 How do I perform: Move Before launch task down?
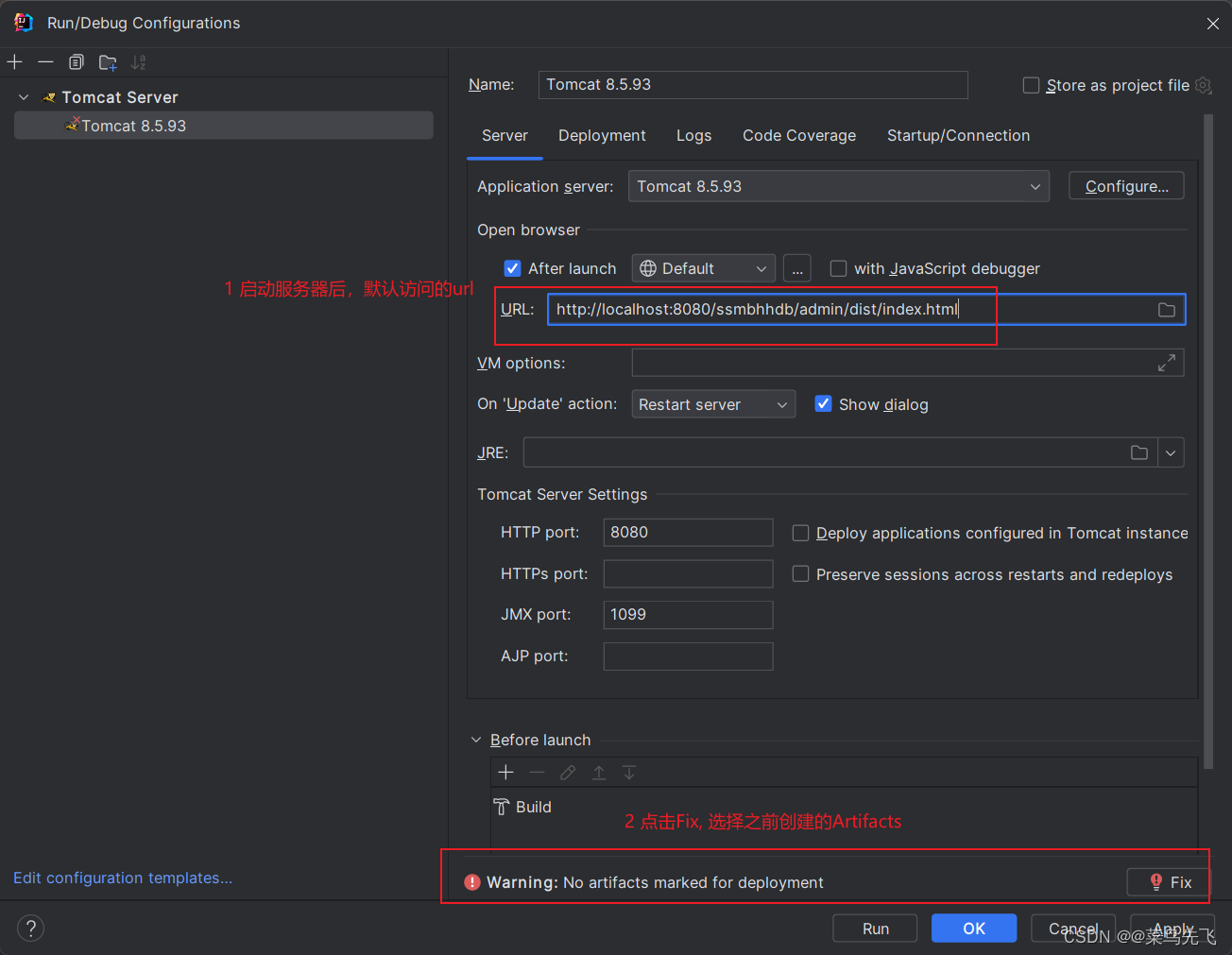[x=629, y=773]
